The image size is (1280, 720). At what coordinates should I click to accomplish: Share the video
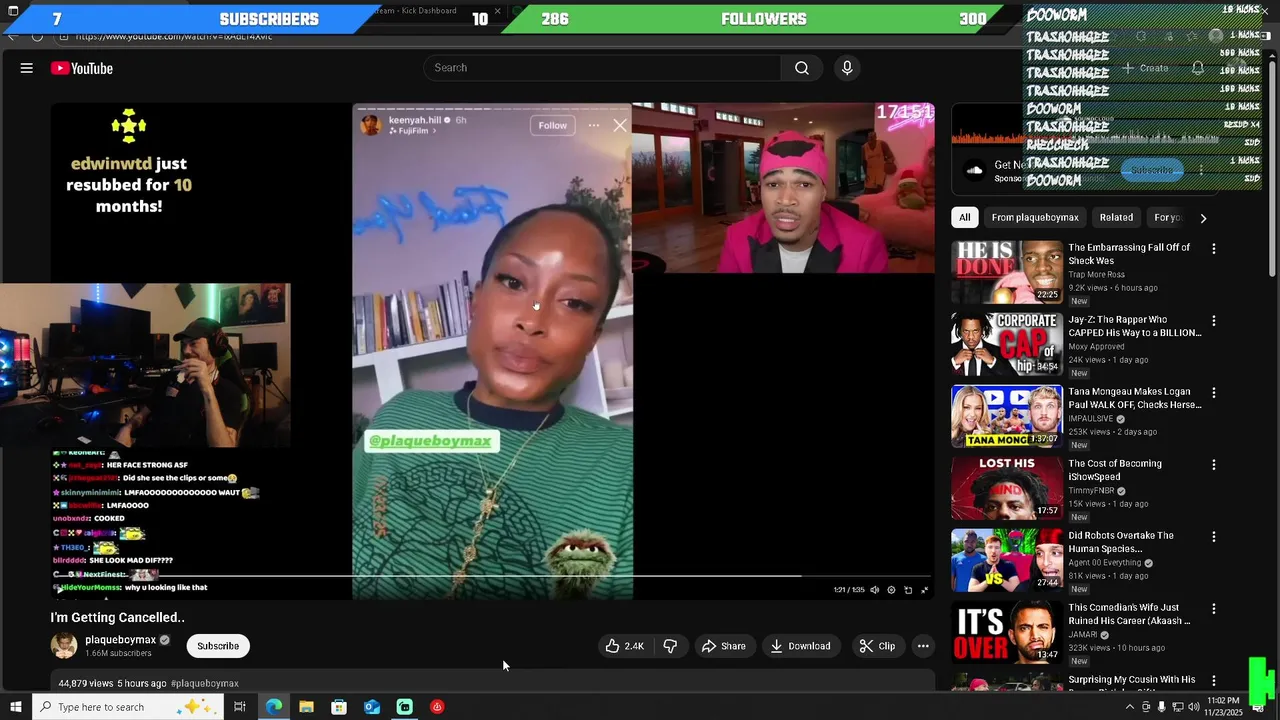click(x=723, y=646)
